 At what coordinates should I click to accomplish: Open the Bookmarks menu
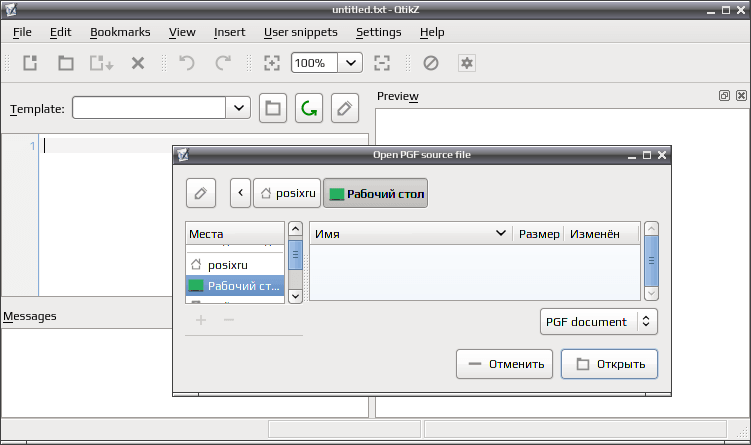click(x=120, y=32)
